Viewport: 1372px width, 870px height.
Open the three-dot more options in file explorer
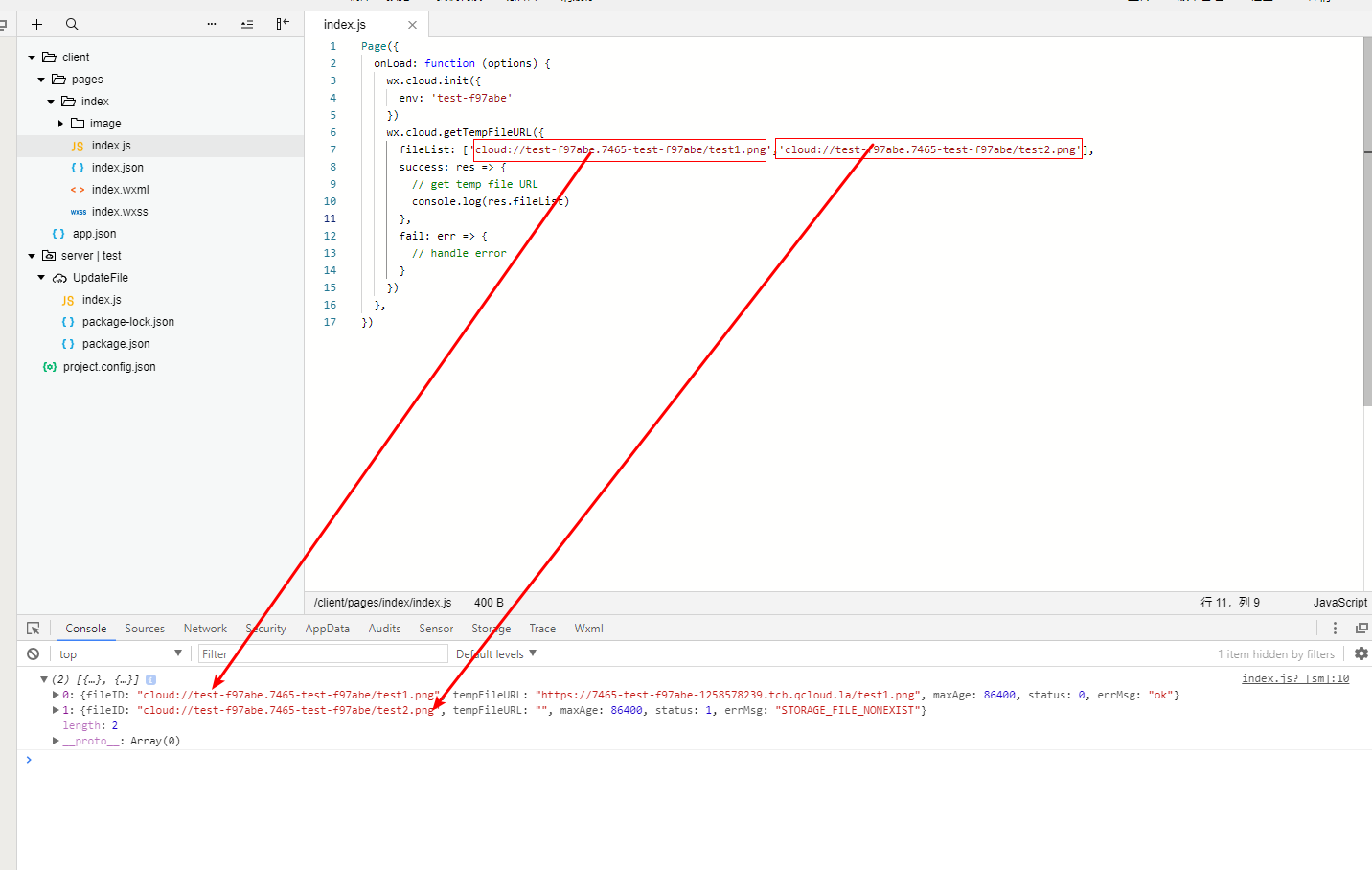(x=212, y=24)
